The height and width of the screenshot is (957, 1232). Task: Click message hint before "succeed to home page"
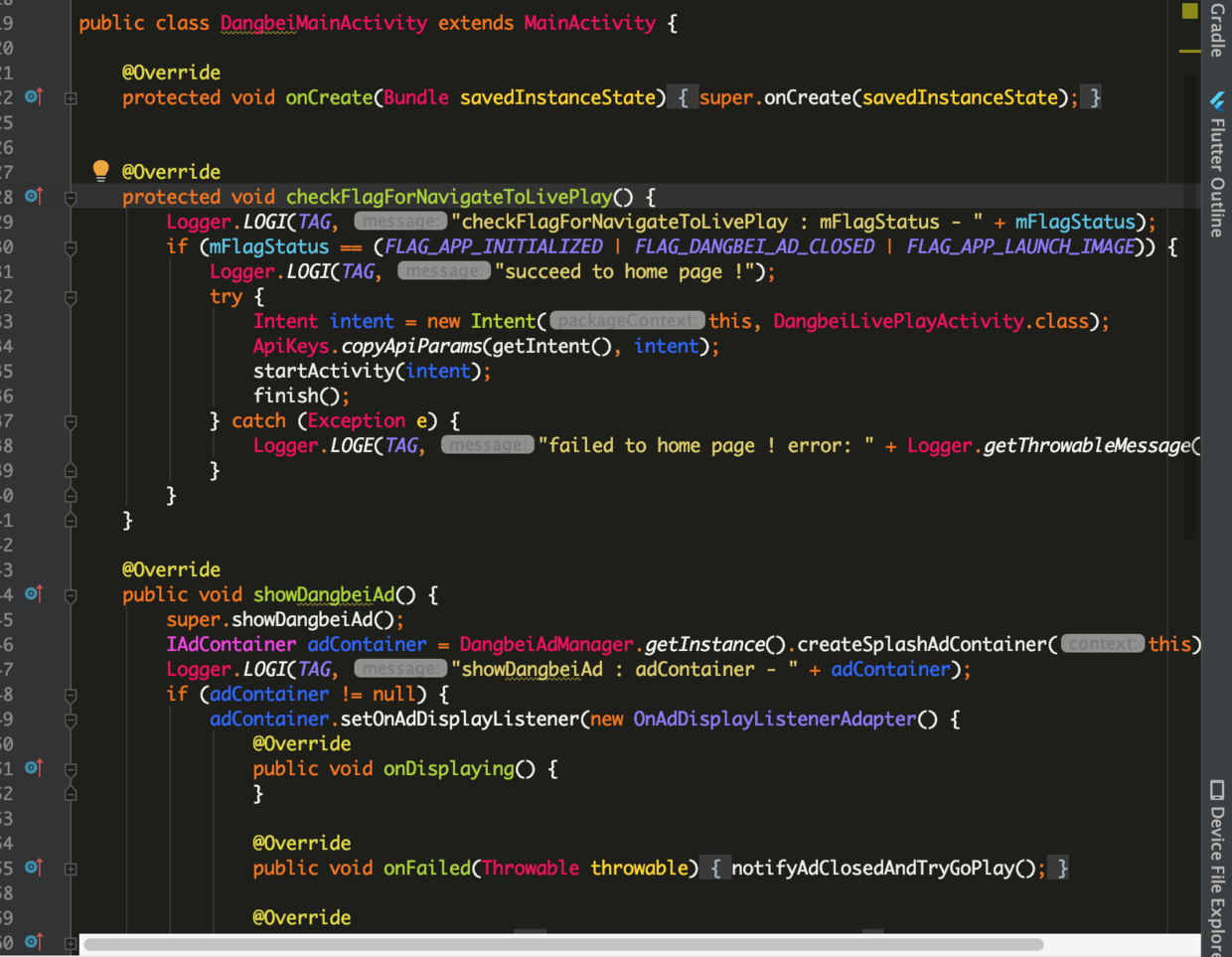click(x=444, y=271)
